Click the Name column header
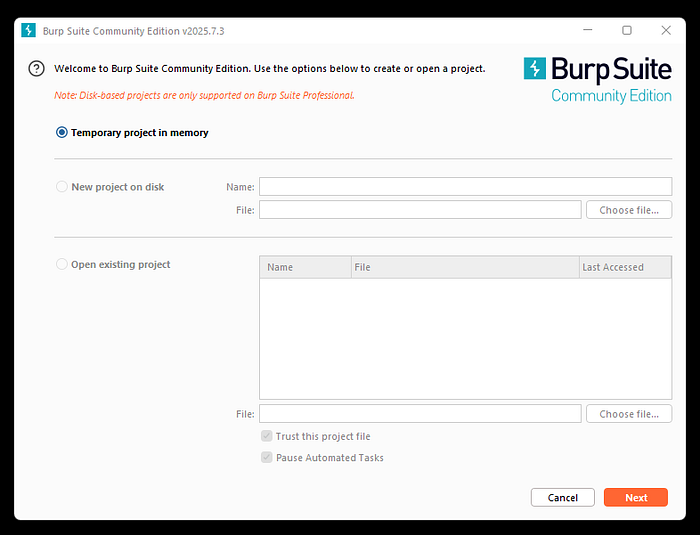Viewport: 700px width, 535px height. click(x=305, y=267)
